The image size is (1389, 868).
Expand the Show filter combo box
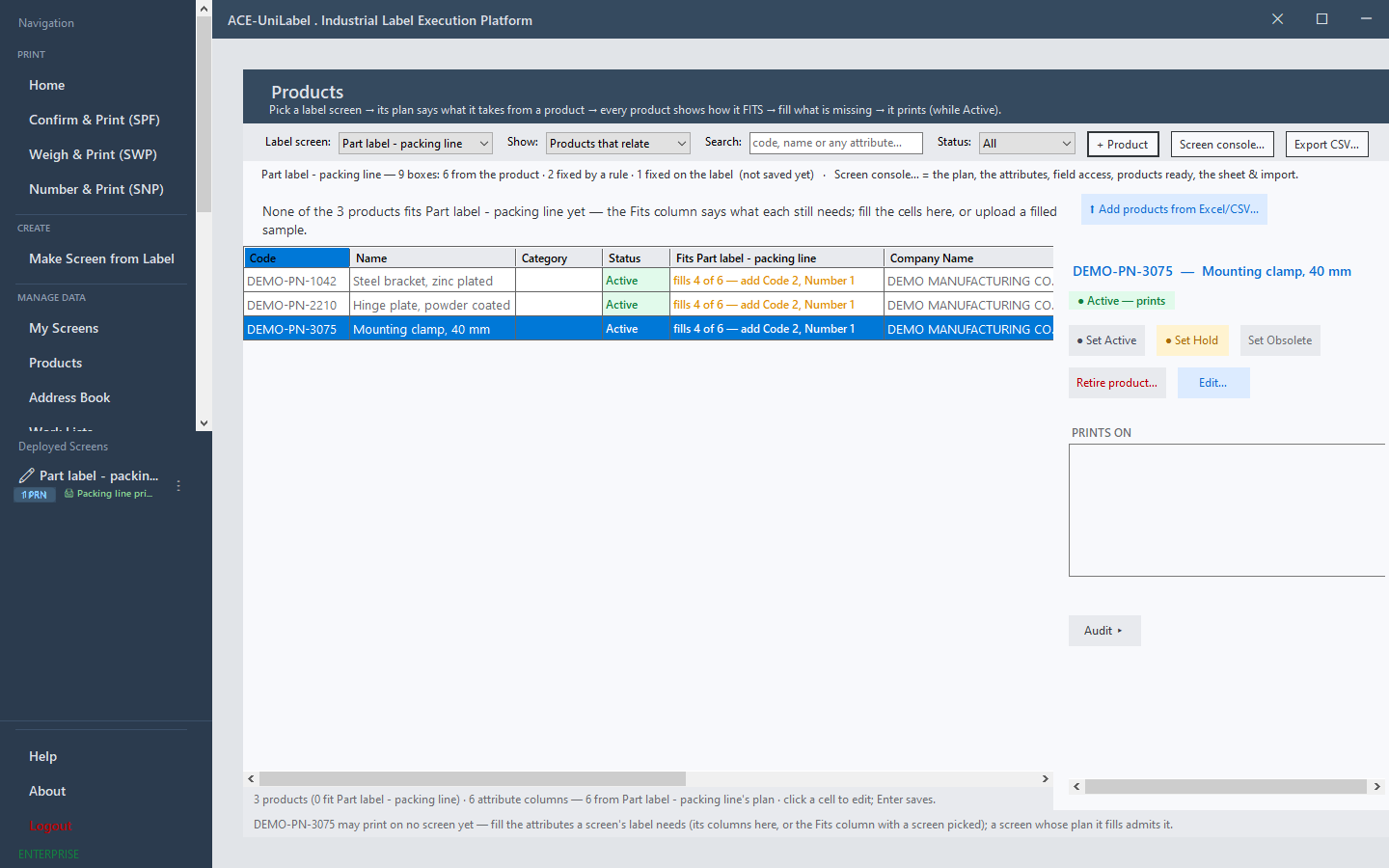point(618,144)
